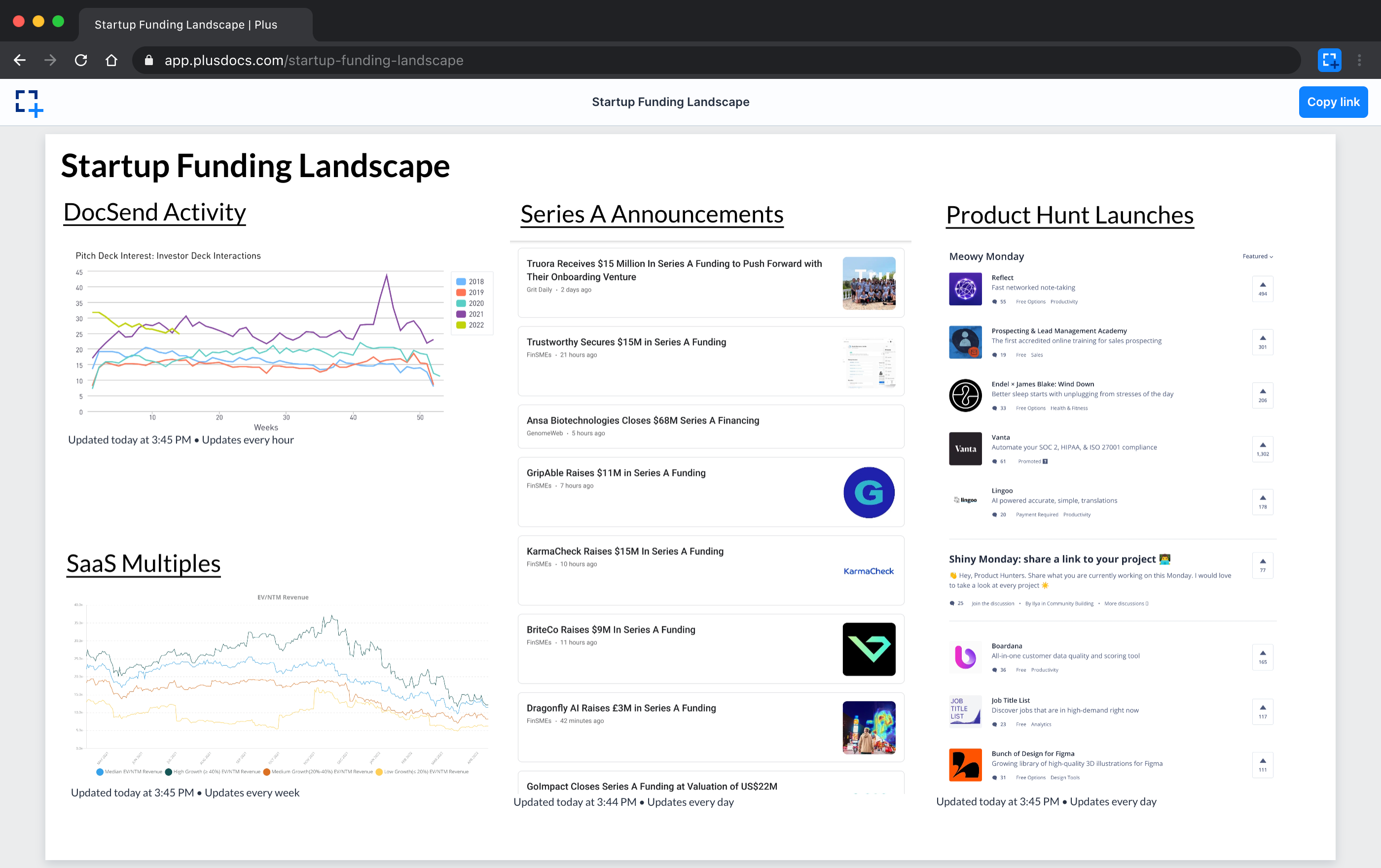This screenshot has width=1381, height=868.
Task: Open GripAble Raises $11M headline
Action: coord(616,473)
